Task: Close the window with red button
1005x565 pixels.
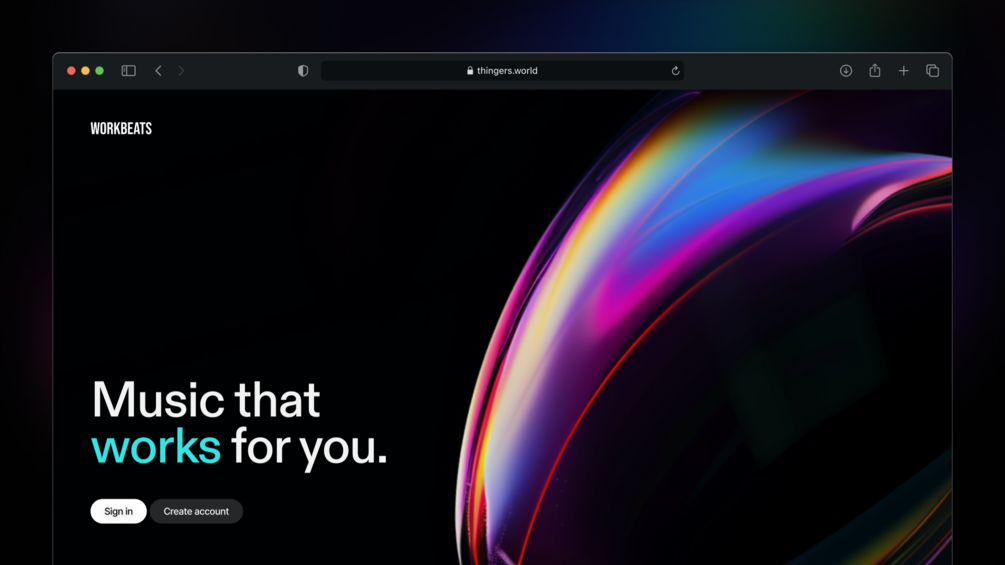Action: click(x=71, y=70)
